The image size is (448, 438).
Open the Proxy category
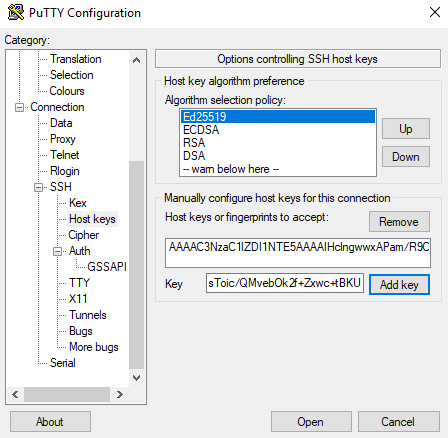point(63,139)
